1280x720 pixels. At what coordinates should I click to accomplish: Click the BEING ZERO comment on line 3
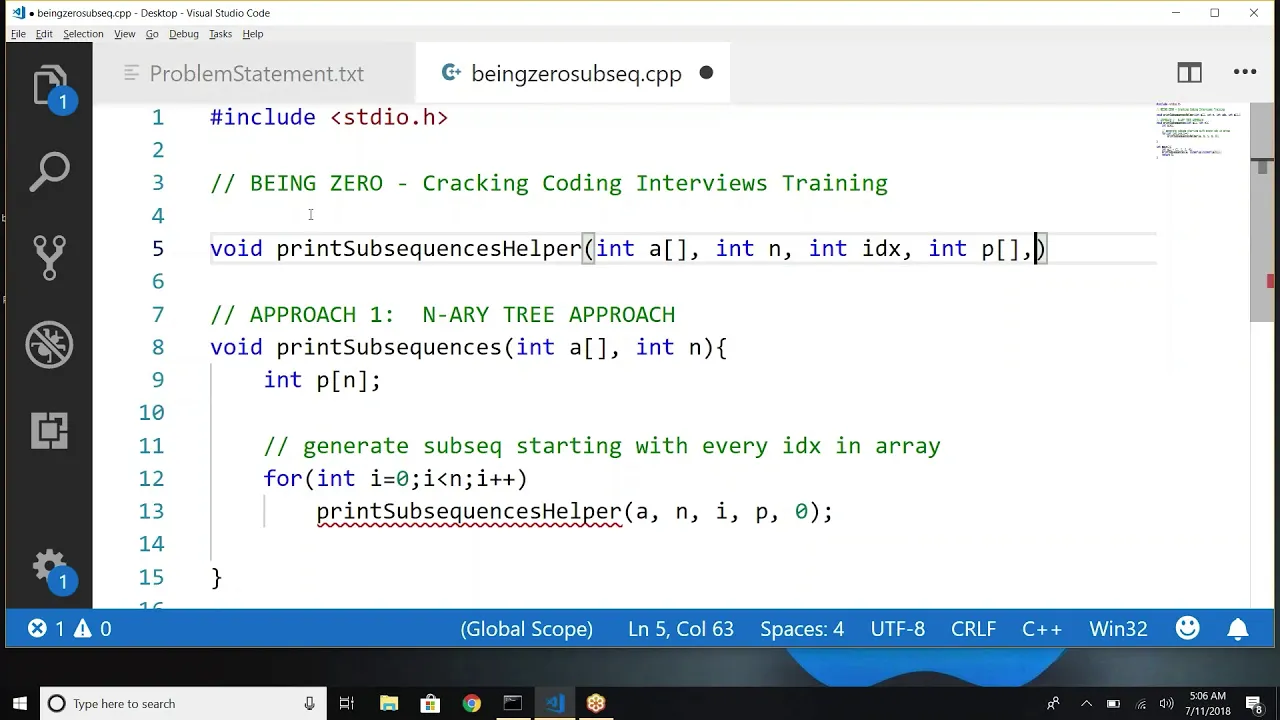point(549,183)
